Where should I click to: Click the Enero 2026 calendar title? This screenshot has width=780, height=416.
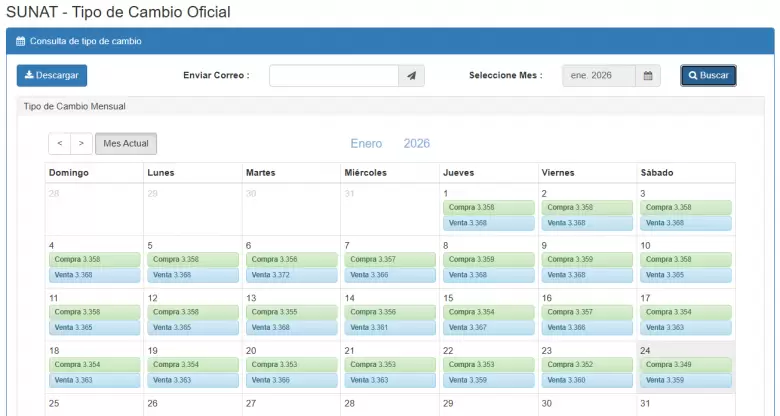point(390,144)
